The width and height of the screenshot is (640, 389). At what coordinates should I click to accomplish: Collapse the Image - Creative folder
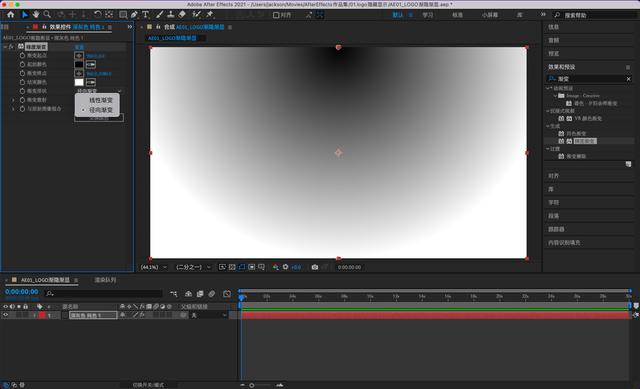pyautogui.click(x=555, y=96)
